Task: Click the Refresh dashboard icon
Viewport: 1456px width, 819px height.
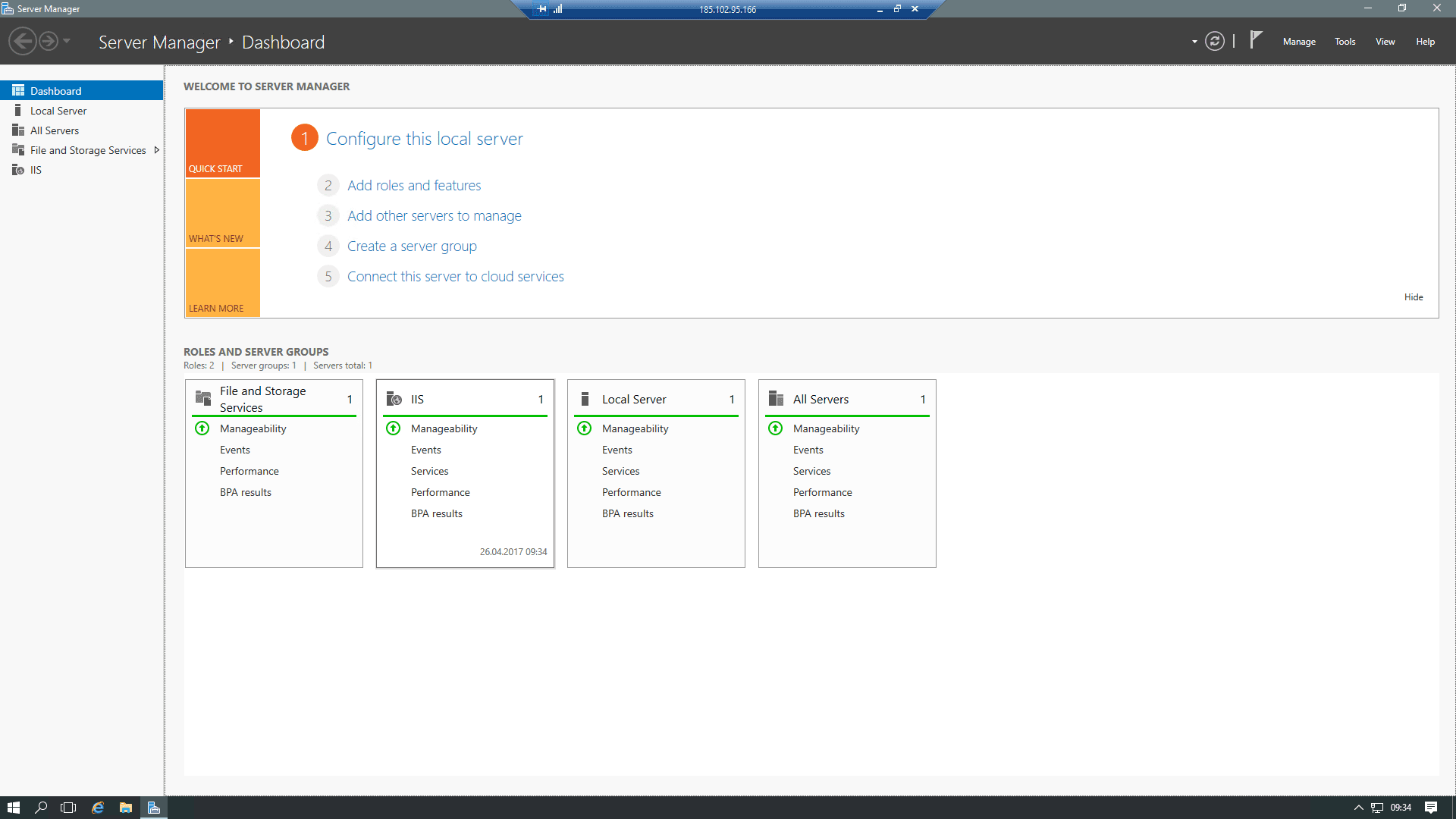Action: point(1215,42)
